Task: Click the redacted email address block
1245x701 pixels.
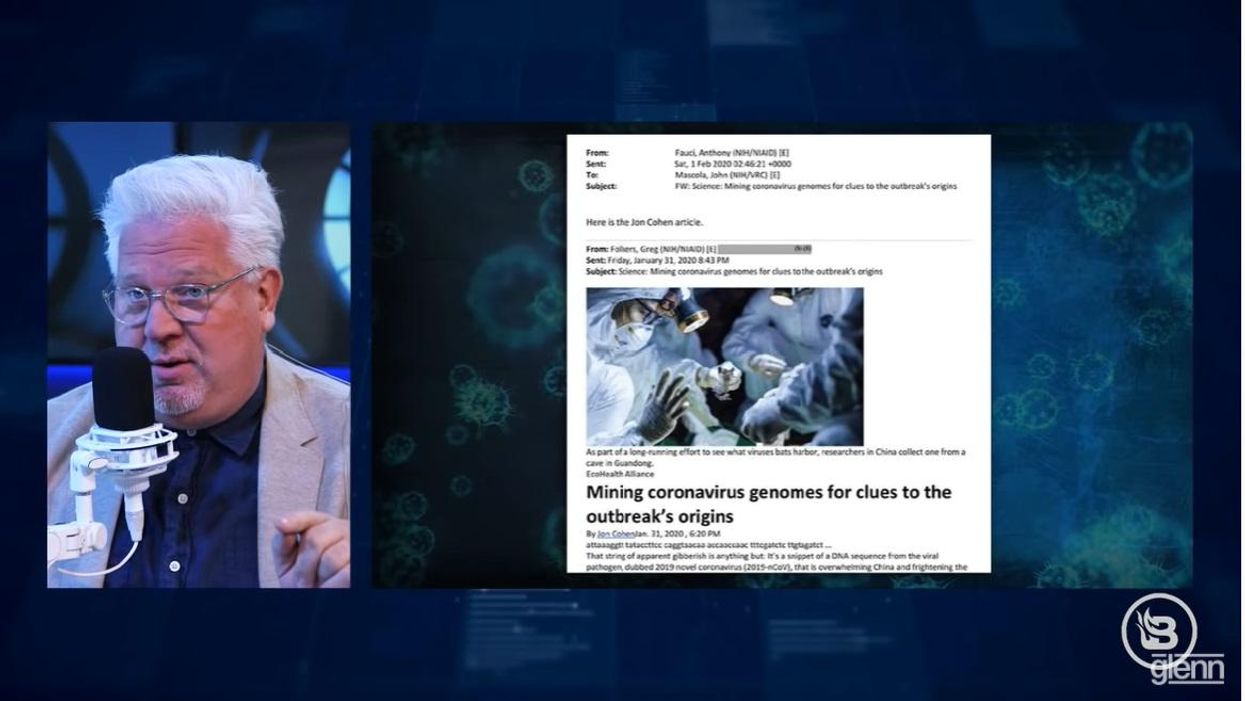Action: coord(760,248)
